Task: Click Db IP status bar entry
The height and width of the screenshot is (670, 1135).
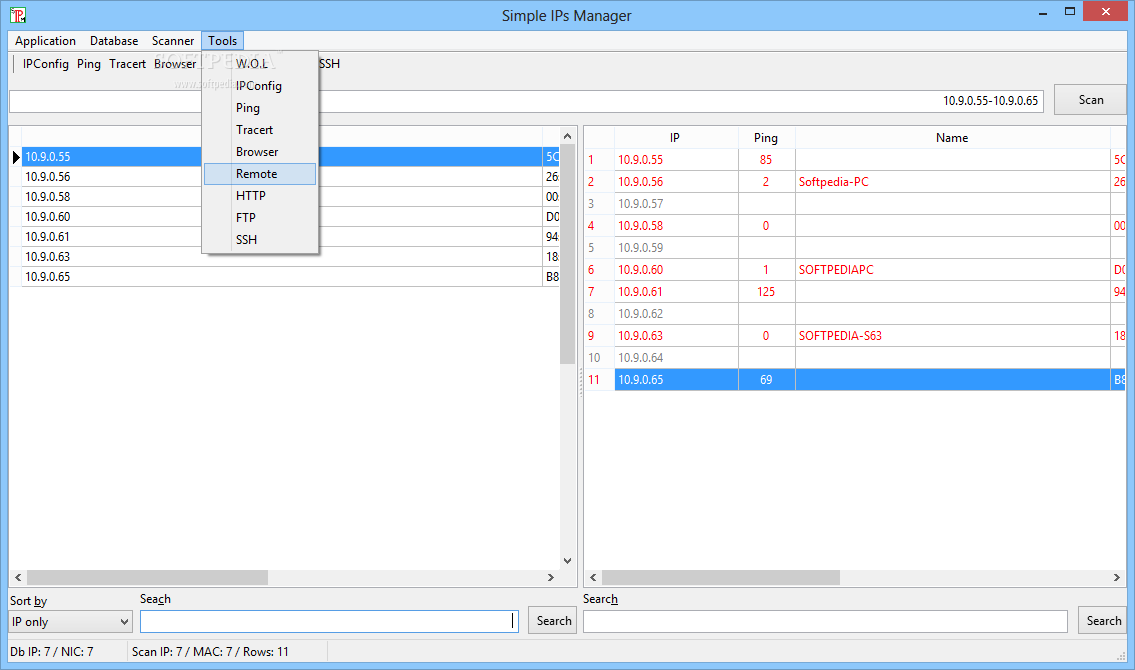Action: click(x=51, y=652)
